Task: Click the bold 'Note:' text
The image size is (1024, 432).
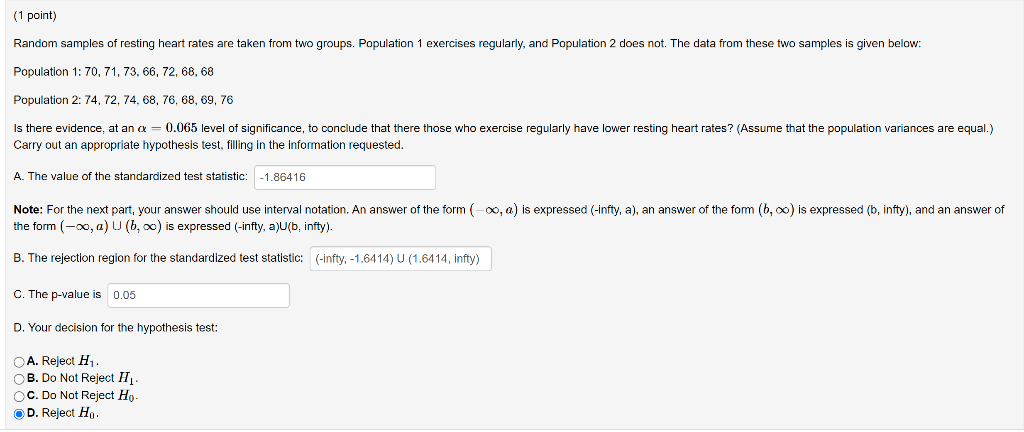Action: click(x=28, y=210)
